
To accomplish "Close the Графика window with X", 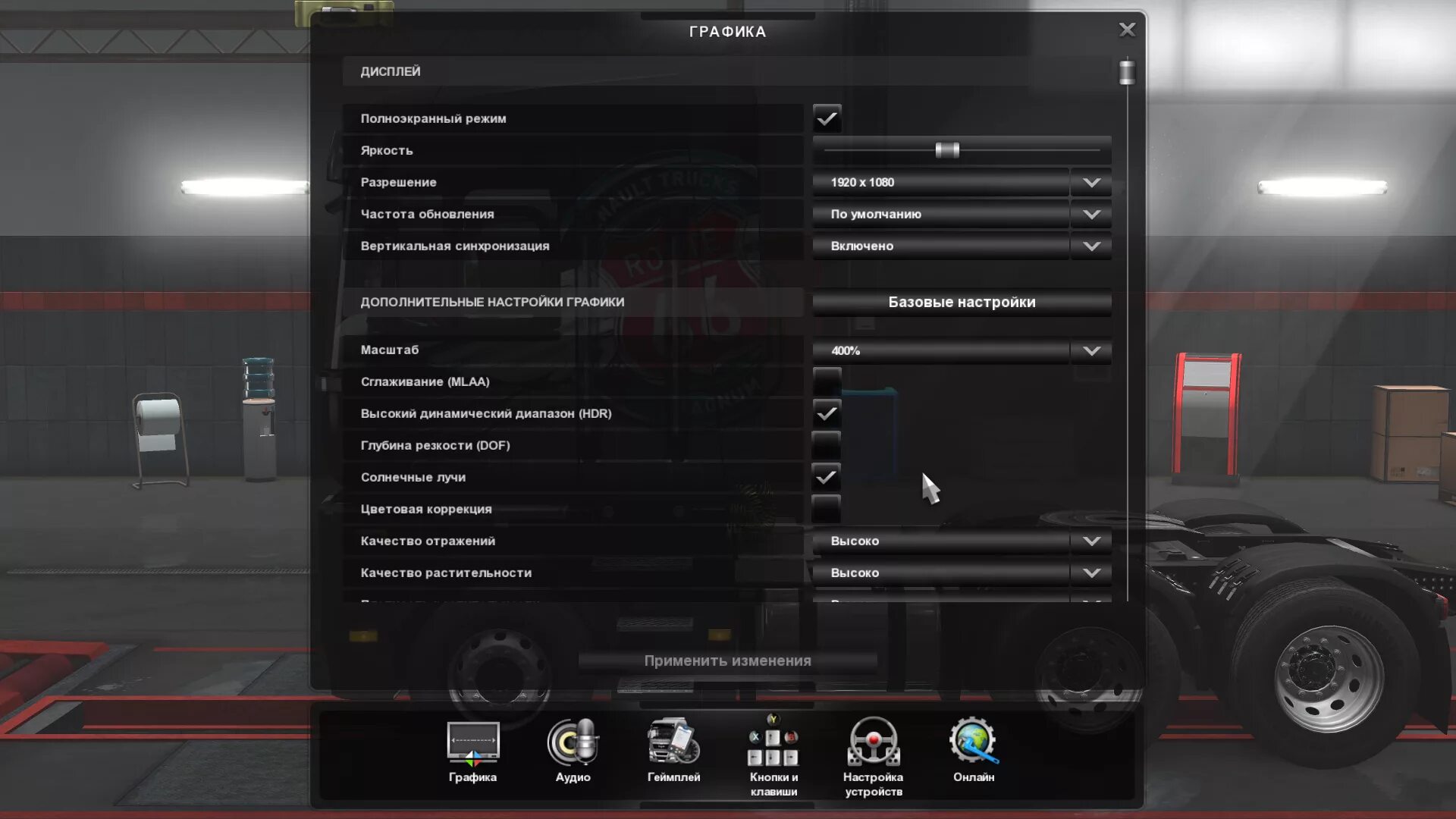I will click(1127, 30).
